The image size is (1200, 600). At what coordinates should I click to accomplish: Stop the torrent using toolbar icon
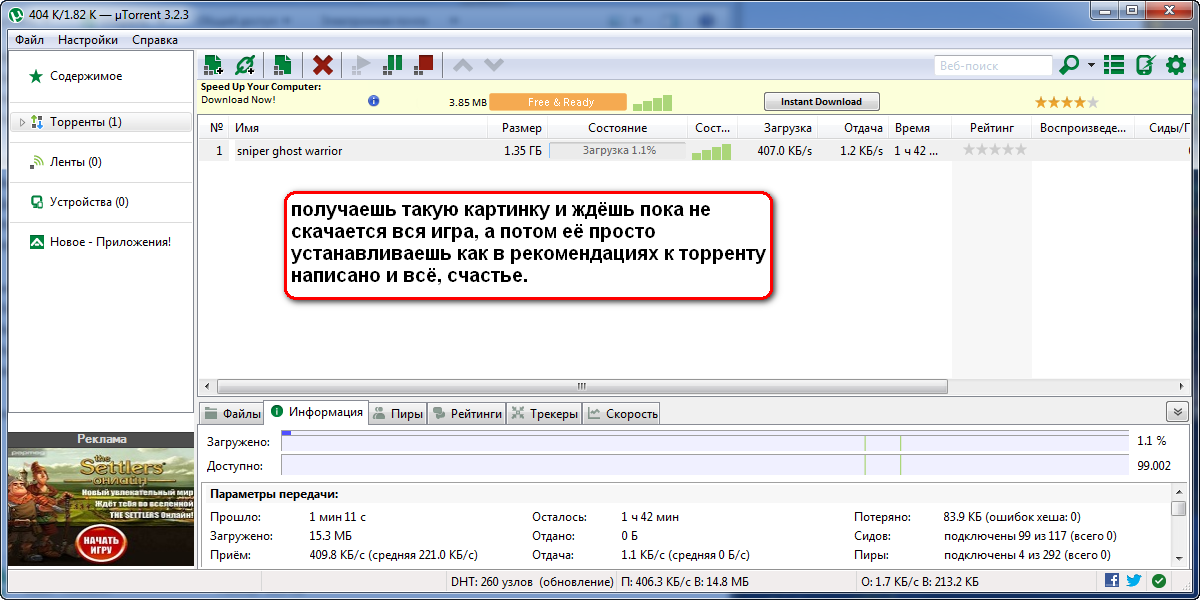pyautogui.click(x=425, y=65)
